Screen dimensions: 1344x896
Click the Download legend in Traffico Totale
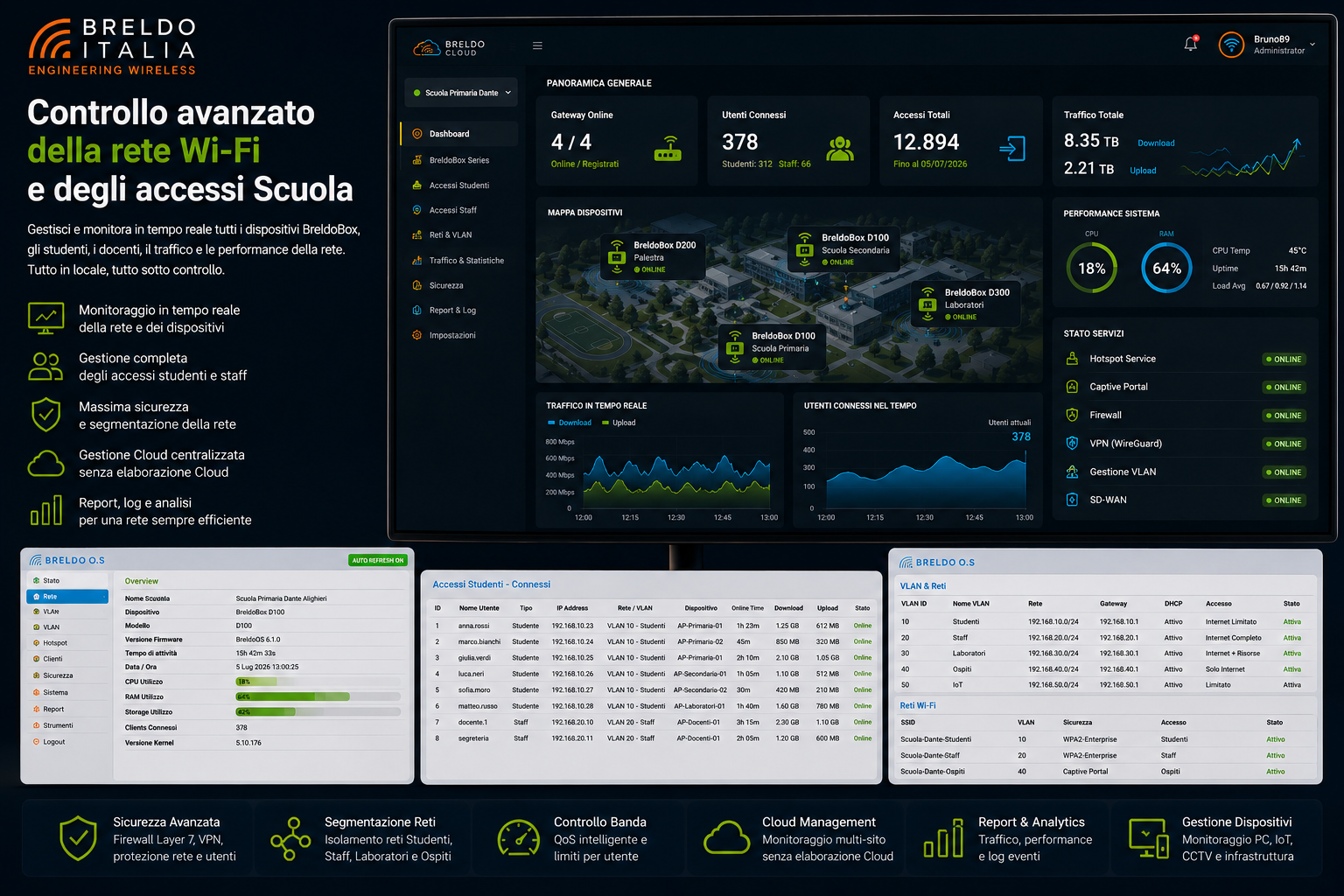(x=1156, y=143)
